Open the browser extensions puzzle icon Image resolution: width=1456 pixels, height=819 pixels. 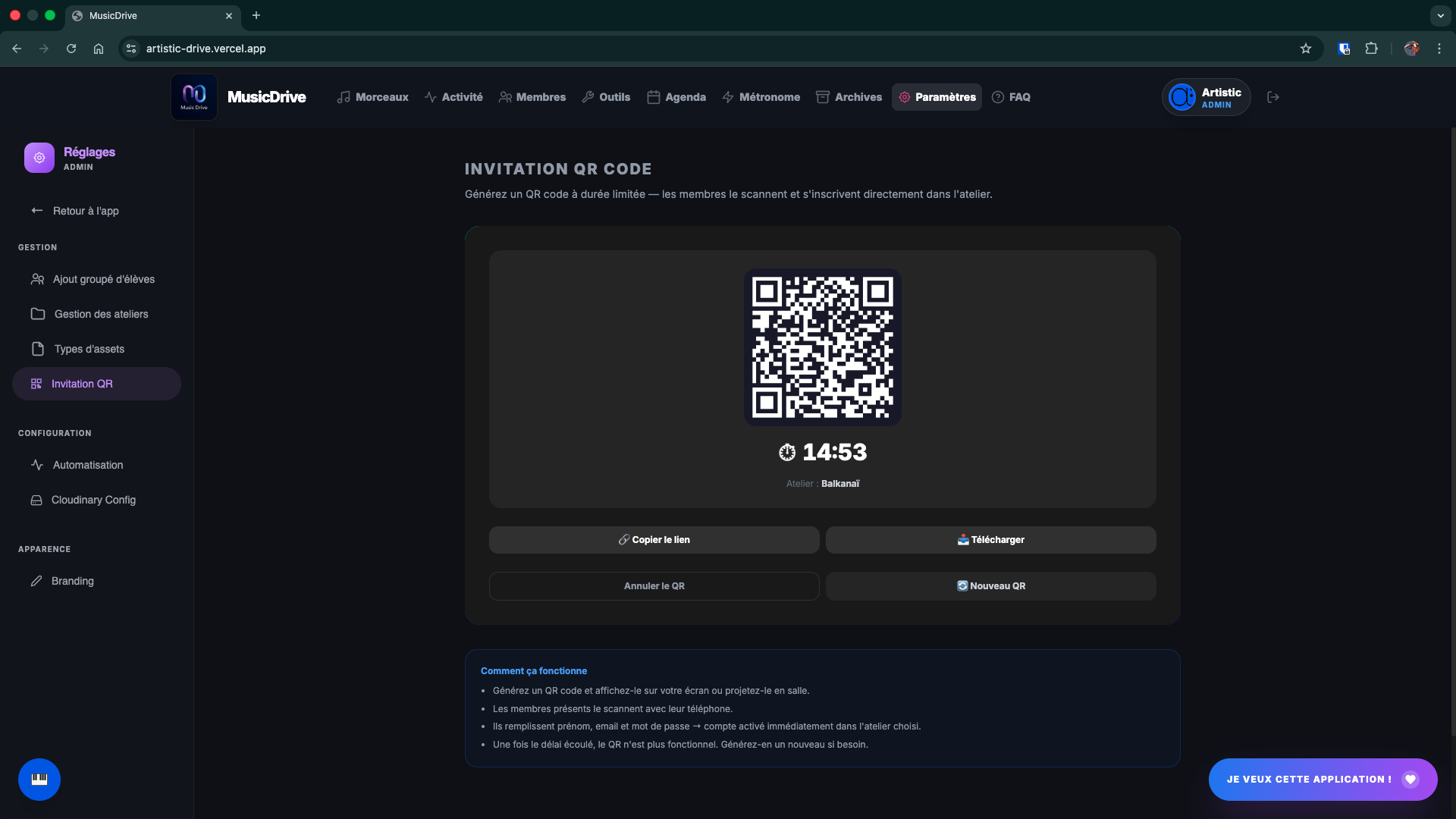click(1371, 49)
